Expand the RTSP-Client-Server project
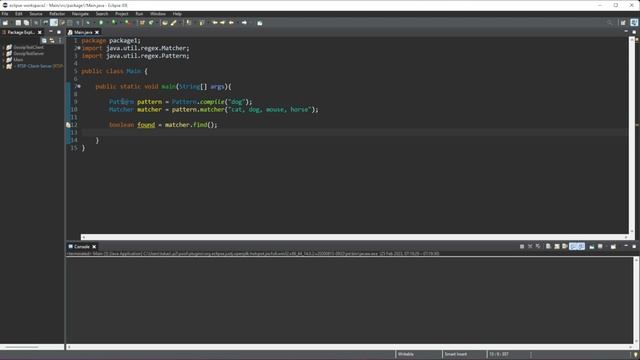640x360 pixels. 4,66
